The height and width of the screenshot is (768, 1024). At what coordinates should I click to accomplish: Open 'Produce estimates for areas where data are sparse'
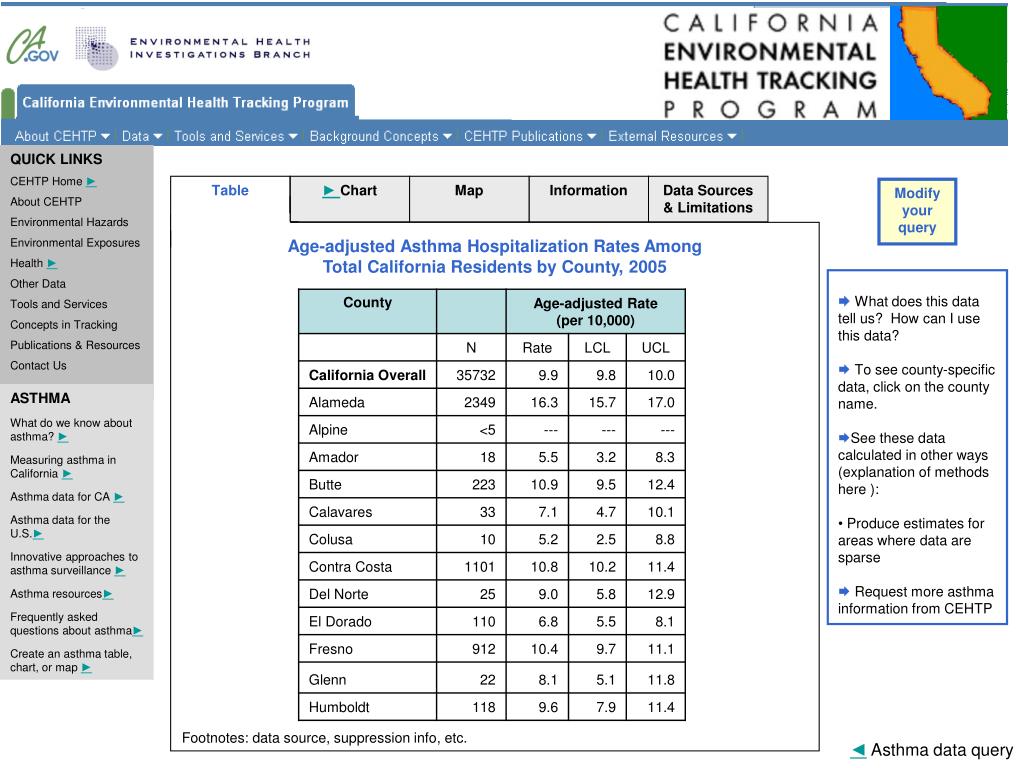(x=911, y=541)
